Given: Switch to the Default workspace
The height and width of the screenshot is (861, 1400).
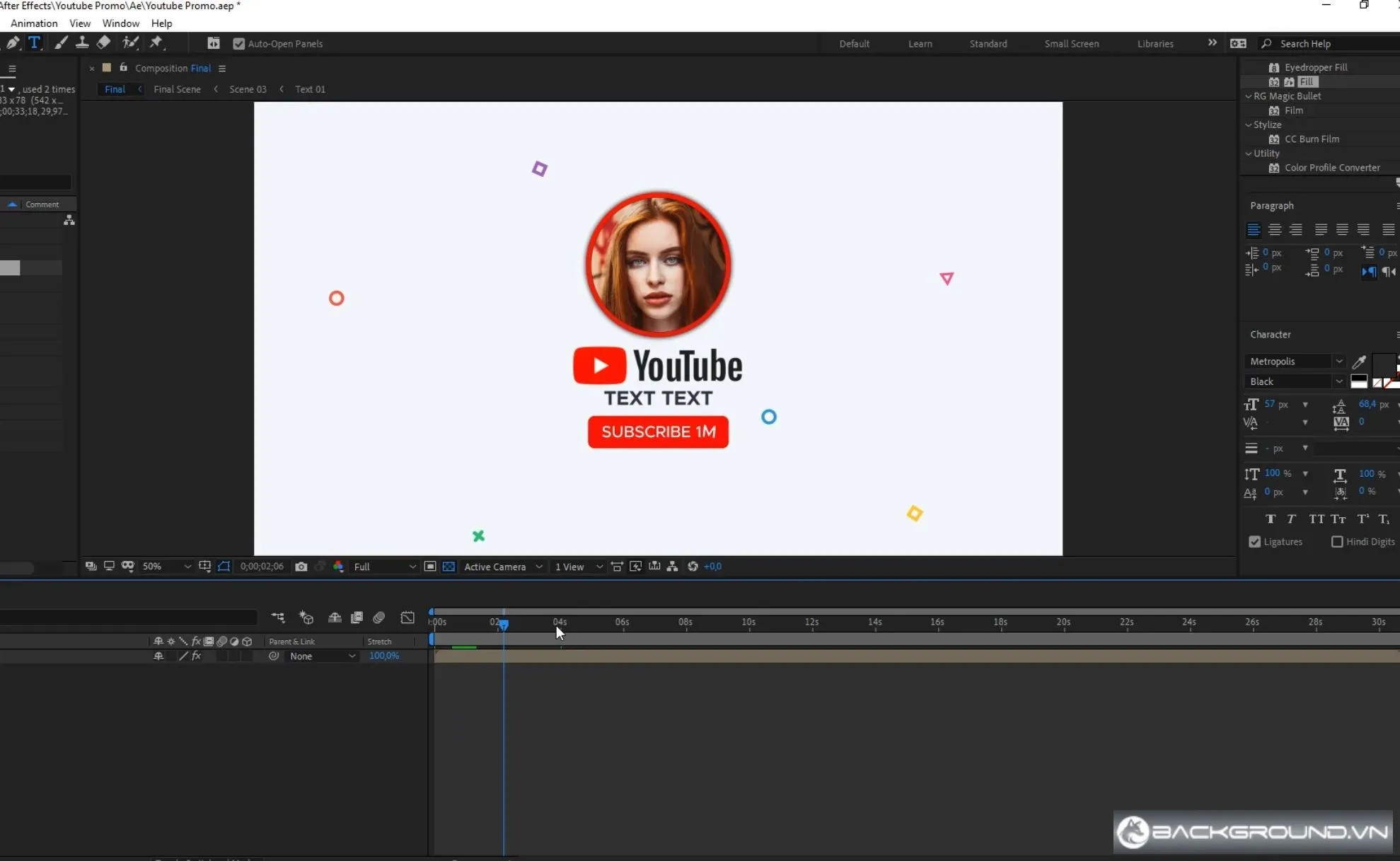Looking at the screenshot, I should tap(855, 44).
